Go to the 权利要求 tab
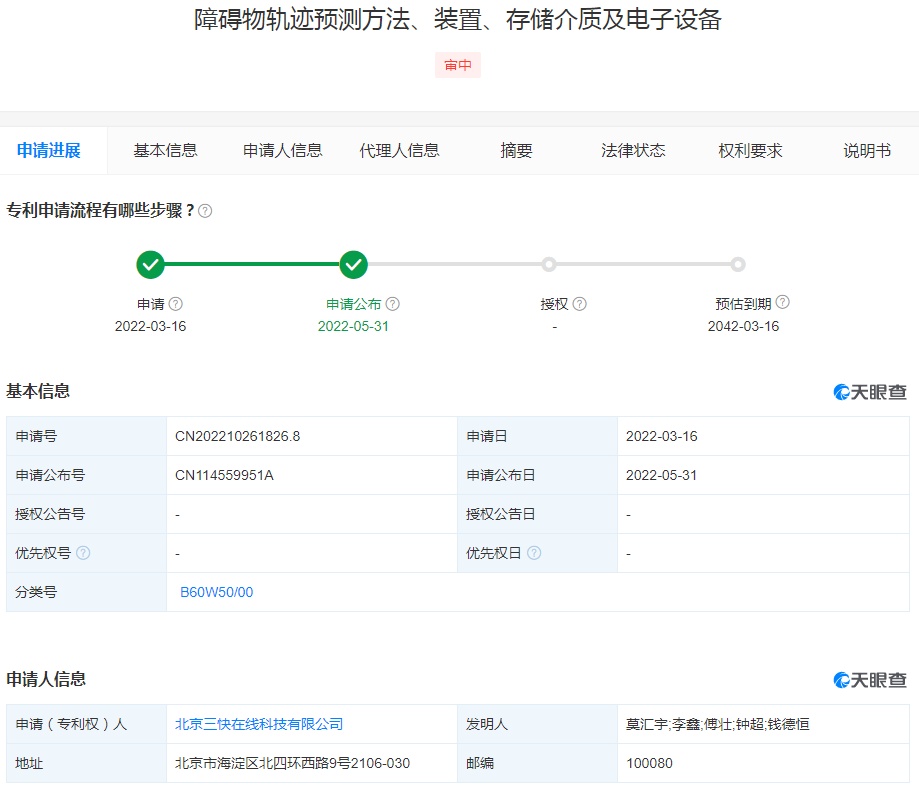 coord(750,151)
